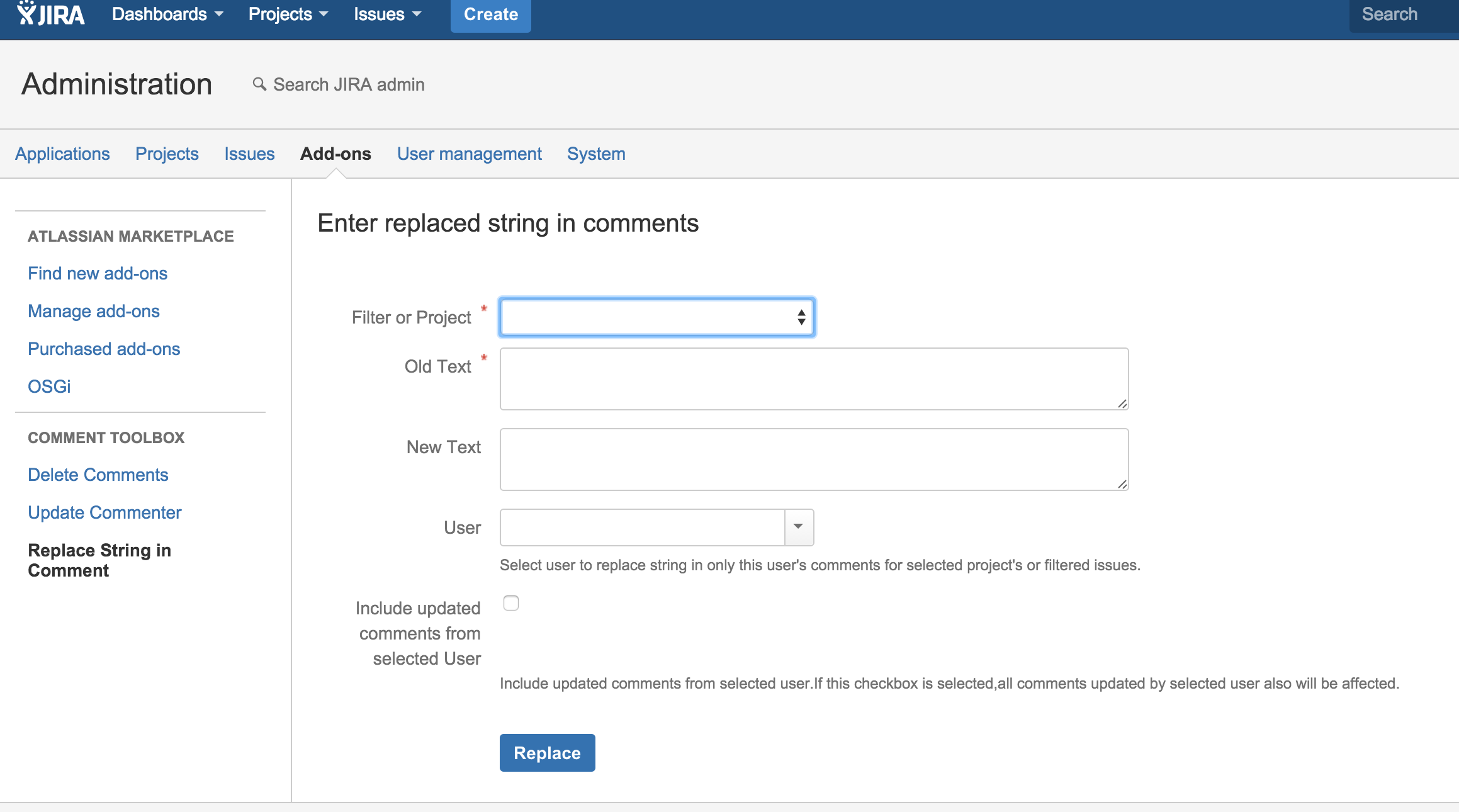Switch to the Issues admin tab
This screenshot has height=812, width=1459.
[249, 154]
